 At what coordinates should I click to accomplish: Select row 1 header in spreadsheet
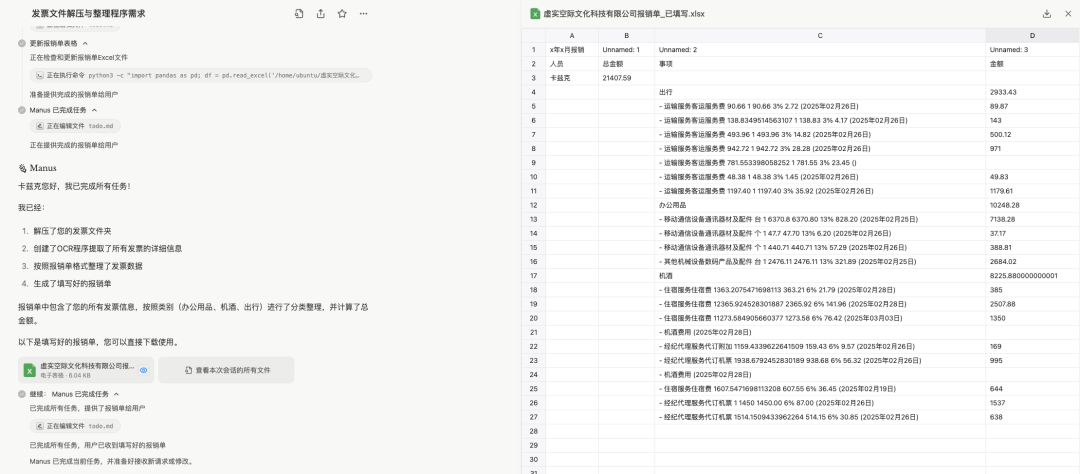pyautogui.click(x=533, y=50)
